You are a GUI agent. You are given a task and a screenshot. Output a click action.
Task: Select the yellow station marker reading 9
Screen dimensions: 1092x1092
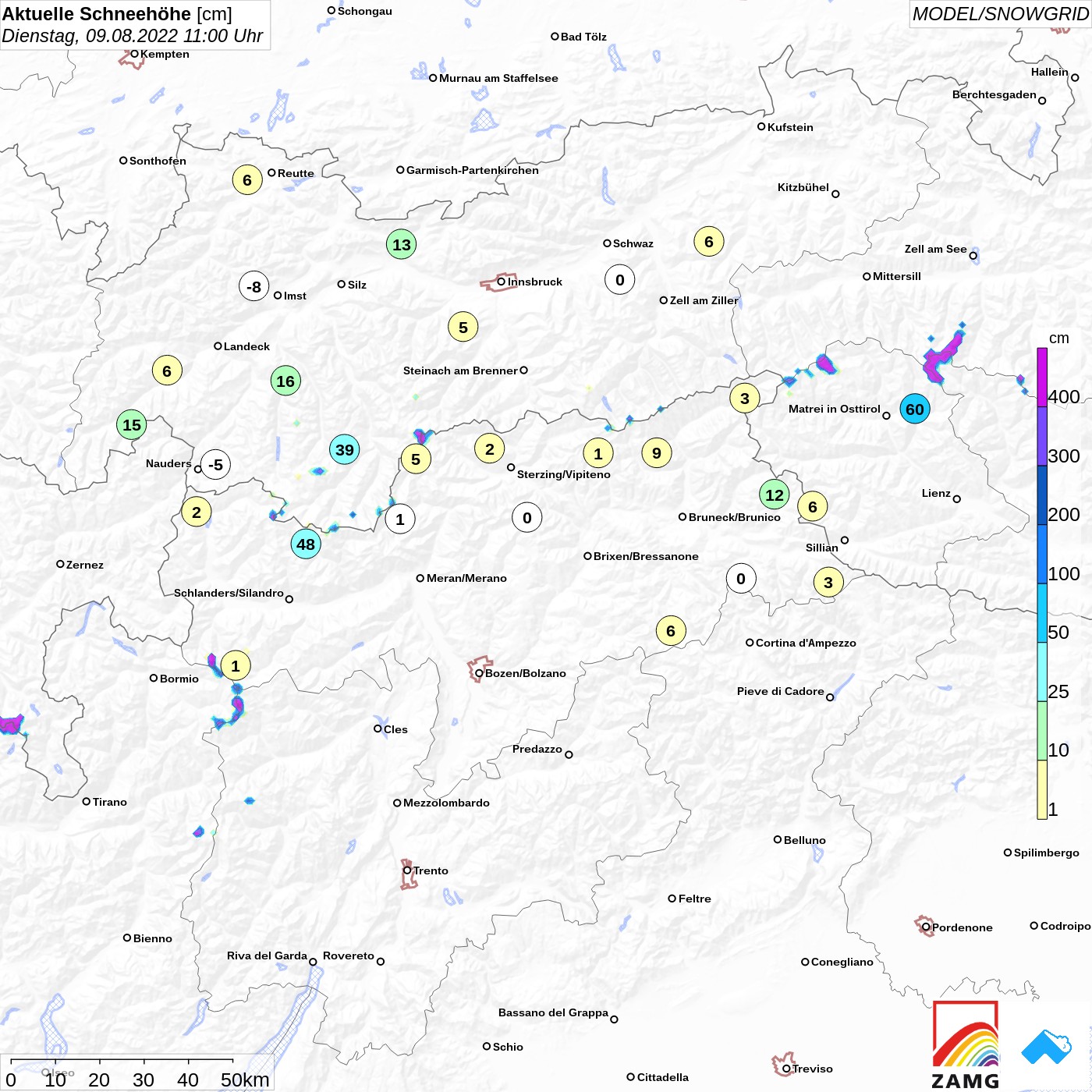657,453
